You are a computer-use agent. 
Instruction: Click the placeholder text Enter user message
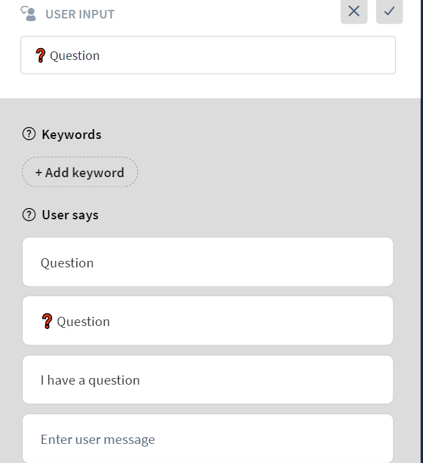98,439
